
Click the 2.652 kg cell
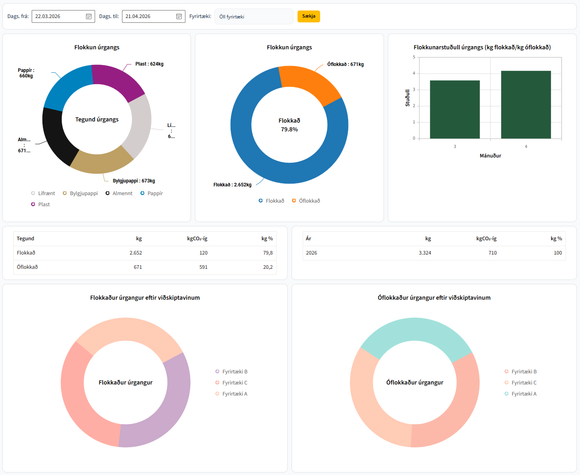click(x=136, y=253)
